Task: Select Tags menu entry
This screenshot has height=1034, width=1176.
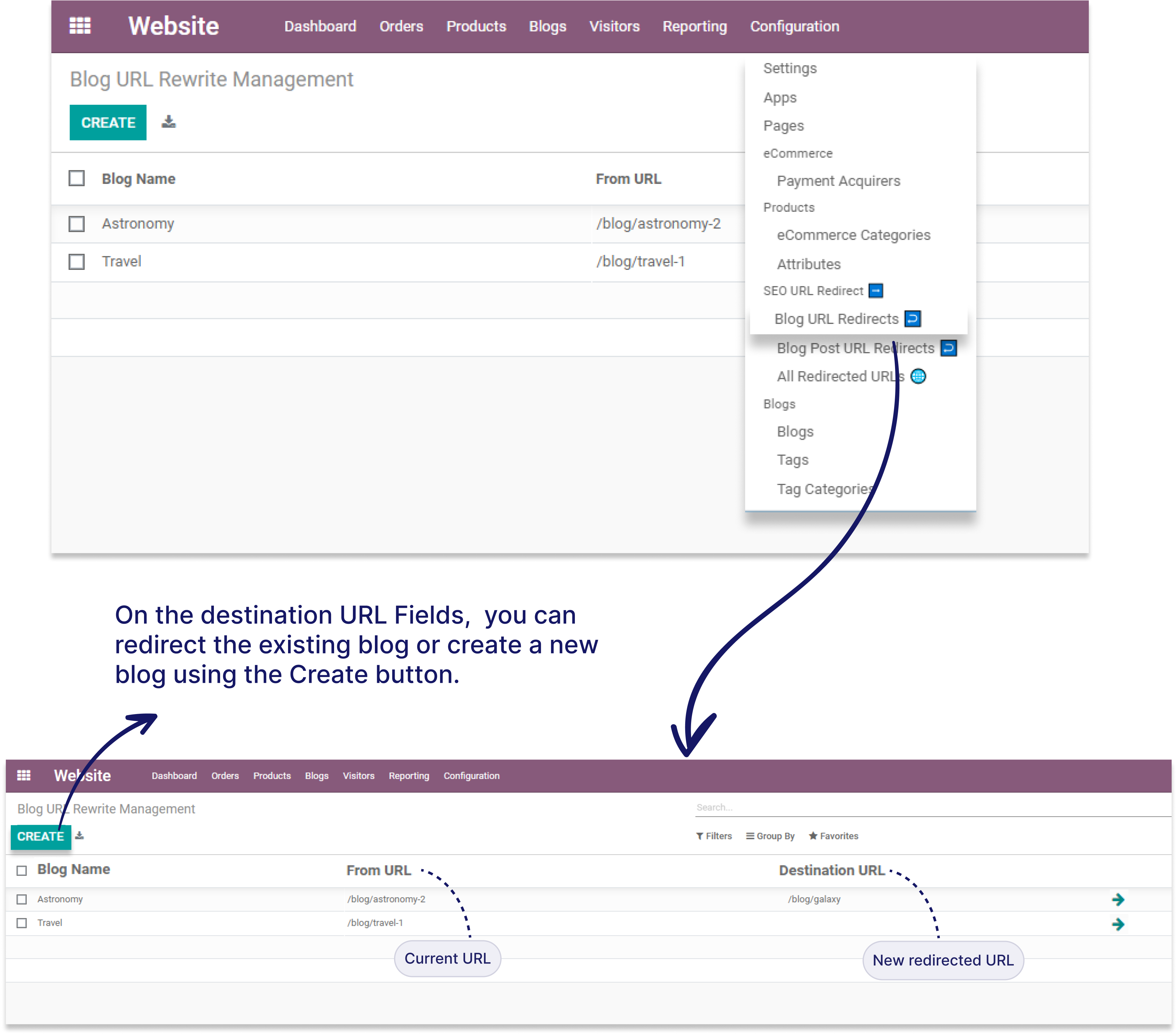Action: [792, 460]
